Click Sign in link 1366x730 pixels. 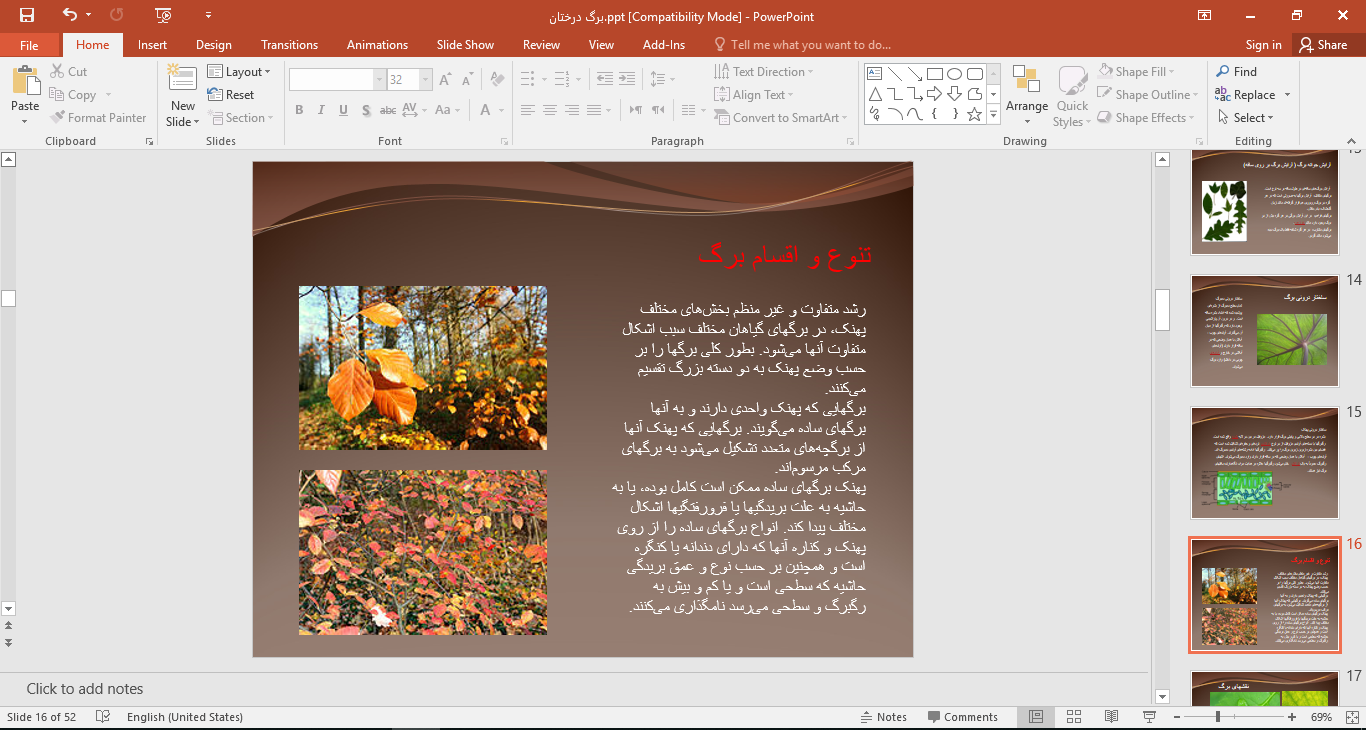pyautogui.click(x=1264, y=45)
